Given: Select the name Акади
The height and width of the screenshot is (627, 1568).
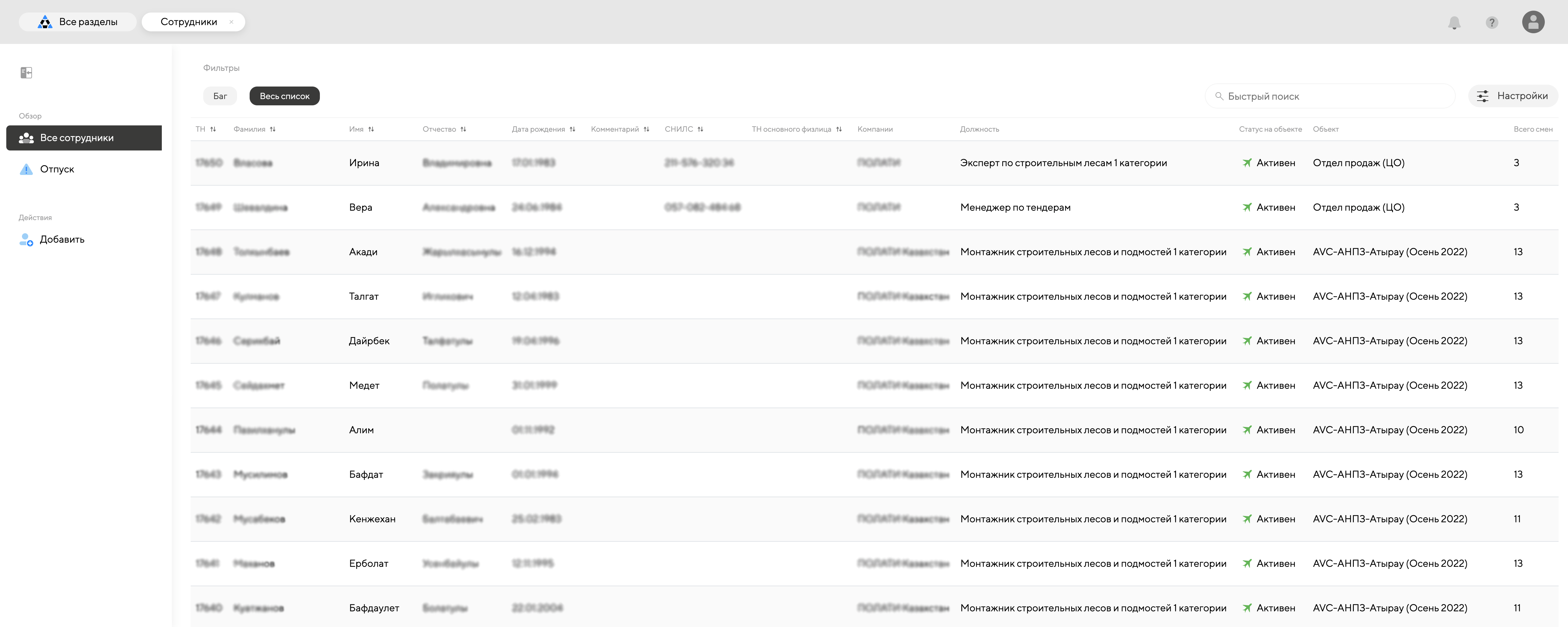Looking at the screenshot, I should 363,251.
